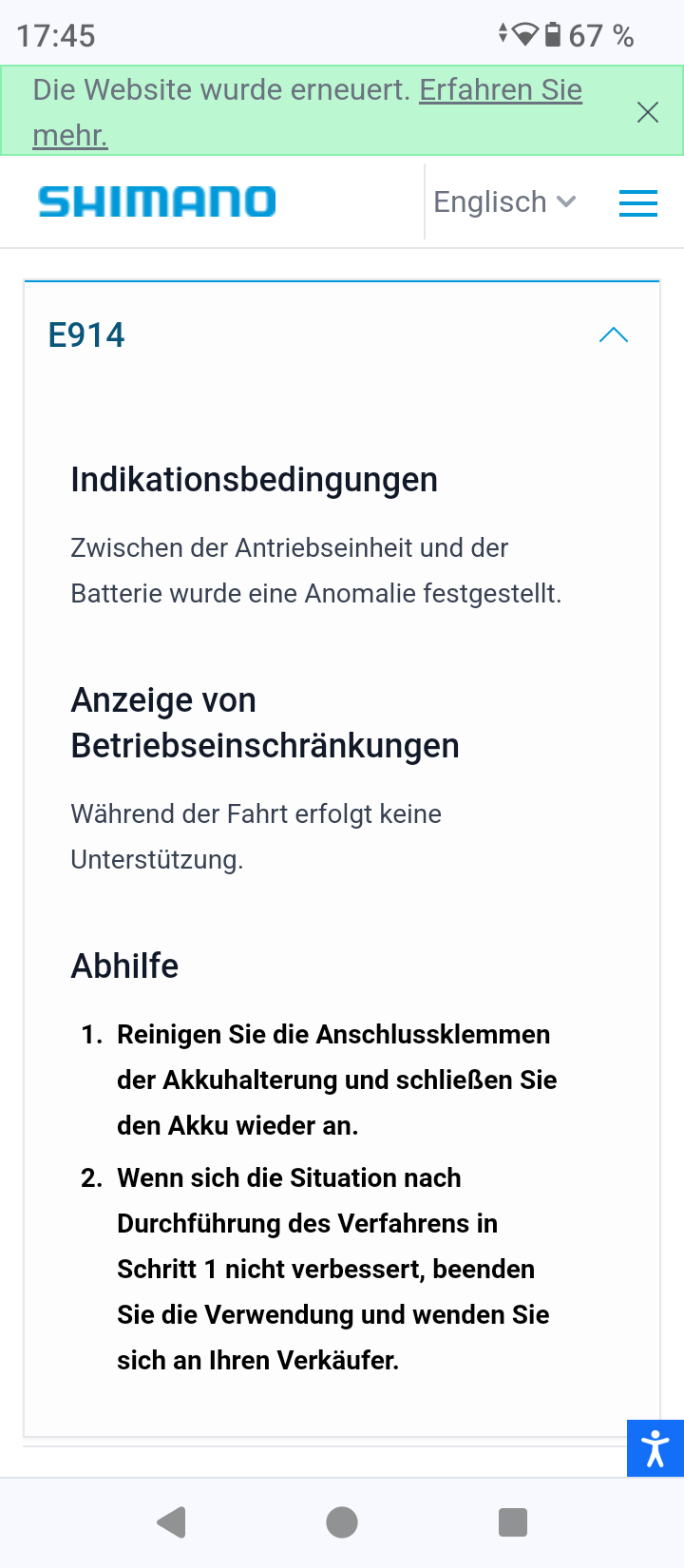Tap the Wi-Fi status icon

click(524, 35)
